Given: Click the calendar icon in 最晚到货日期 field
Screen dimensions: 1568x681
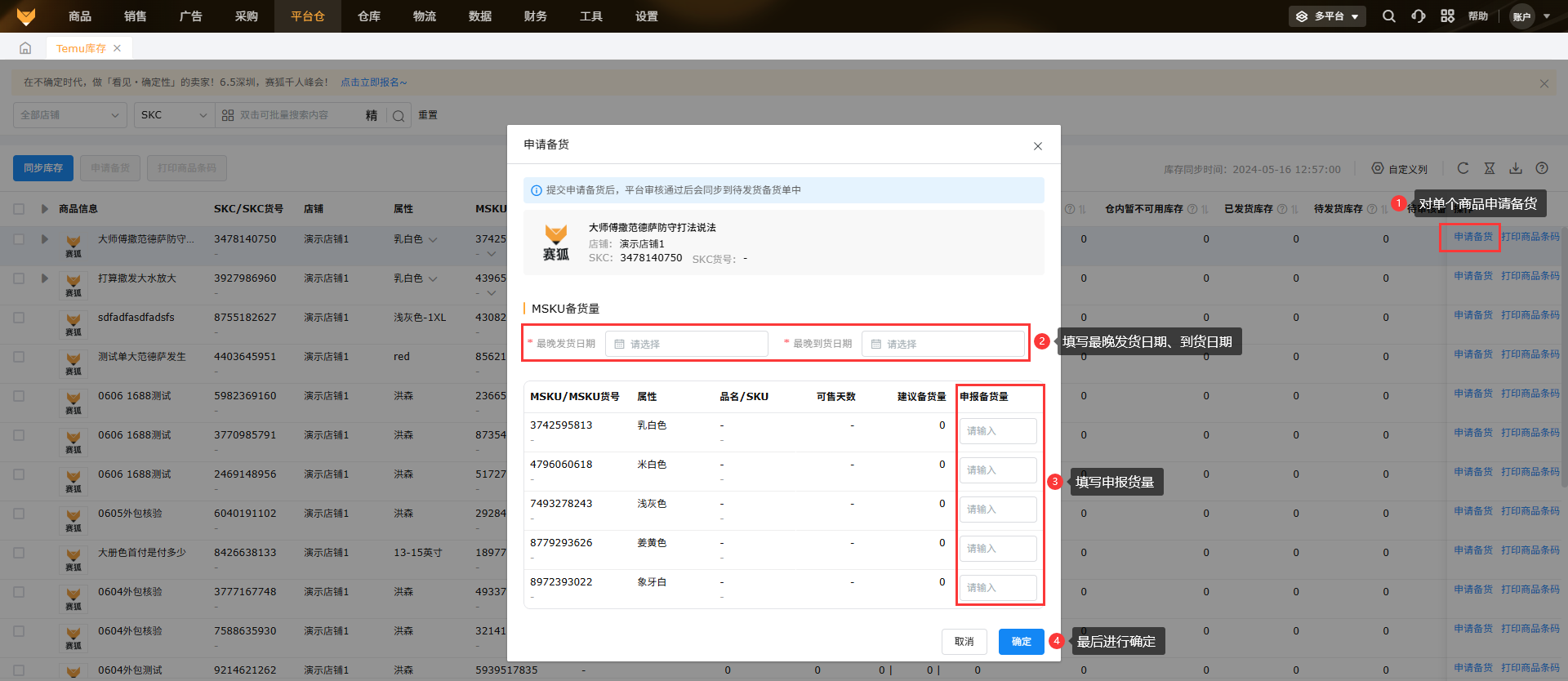Looking at the screenshot, I should click(x=876, y=345).
